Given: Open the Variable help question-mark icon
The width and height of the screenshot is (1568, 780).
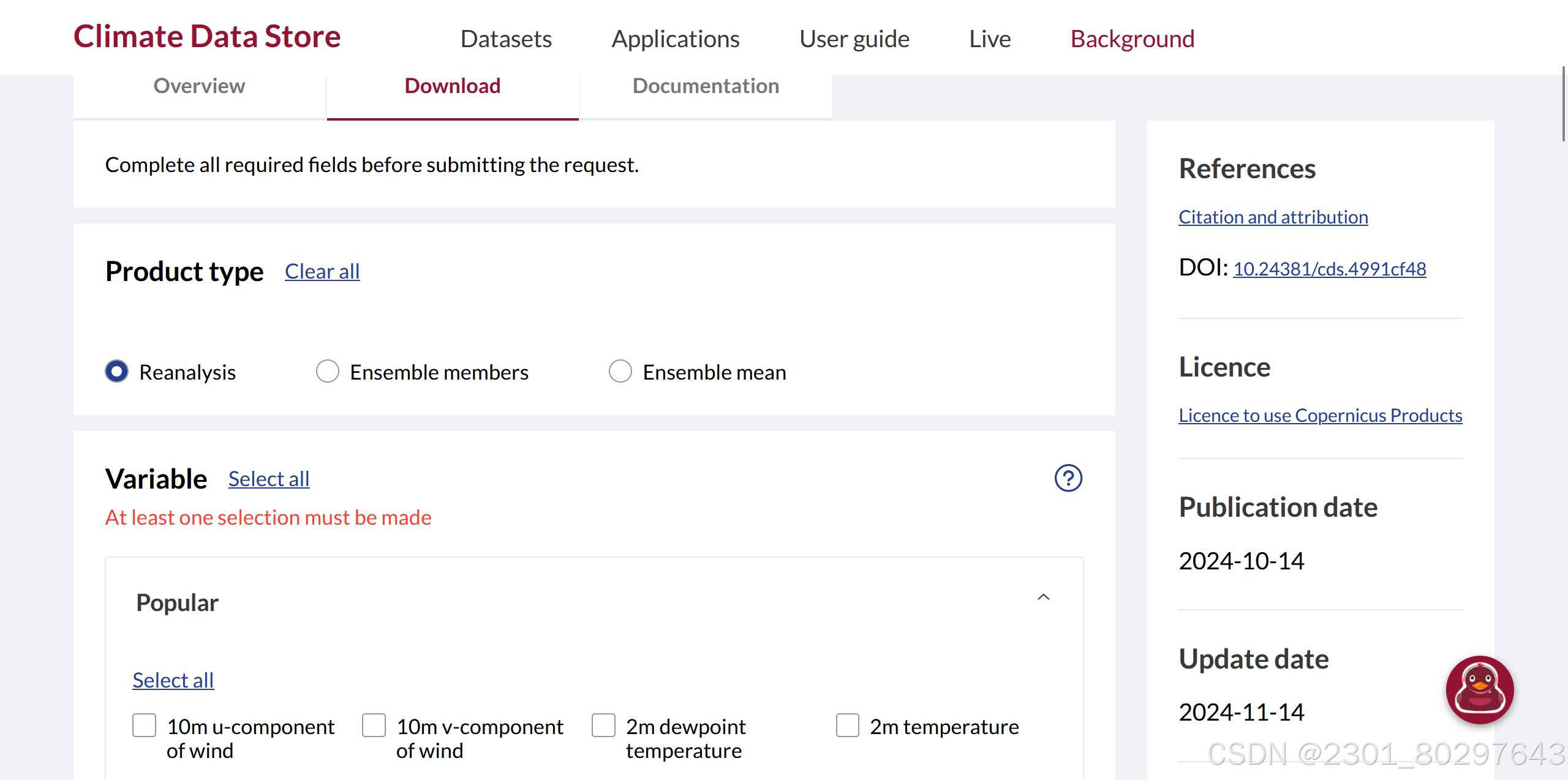Looking at the screenshot, I should pos(1068,478).
